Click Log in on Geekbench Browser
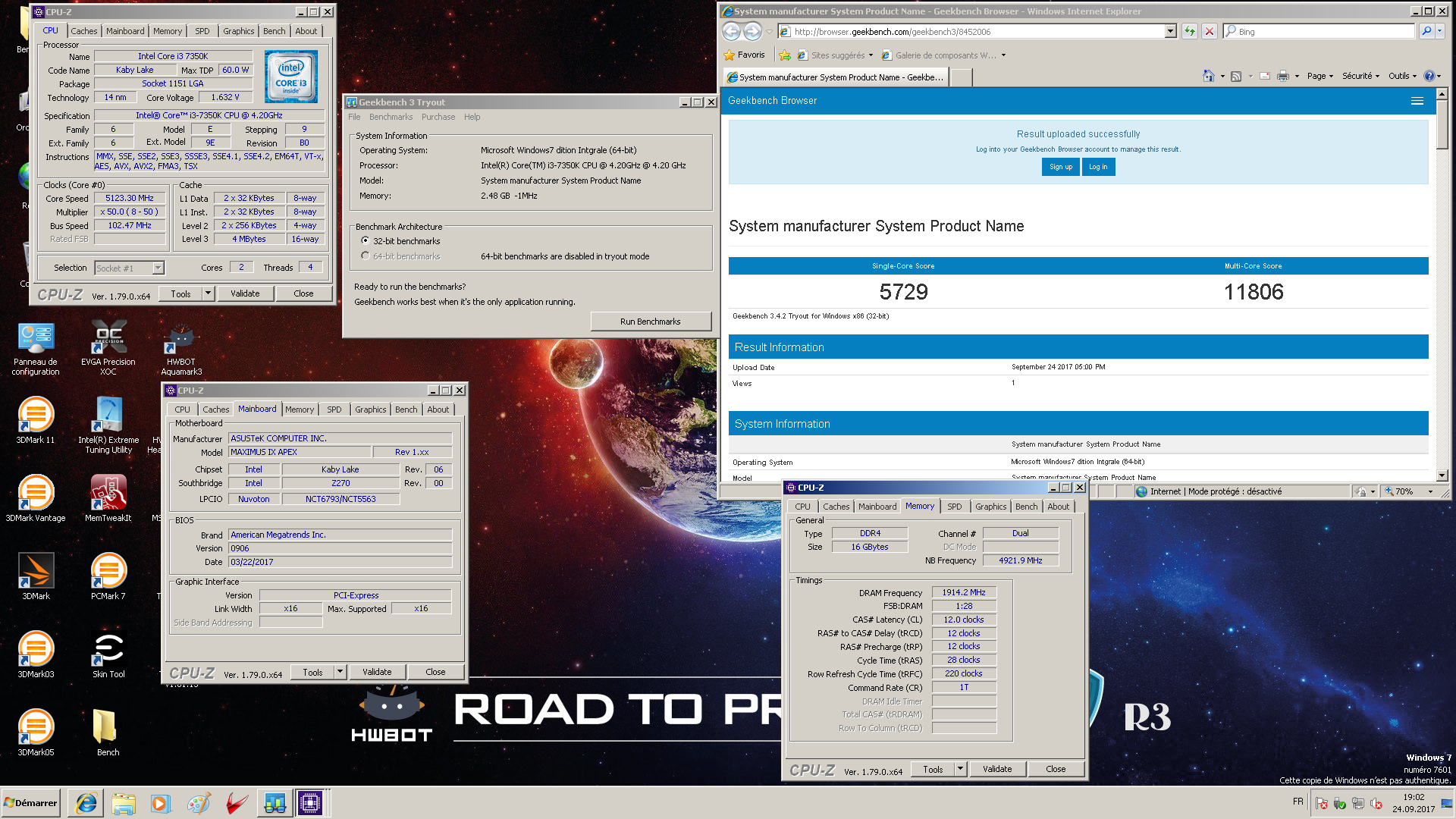This screenshot has width=1456, height=819. 1098,167
